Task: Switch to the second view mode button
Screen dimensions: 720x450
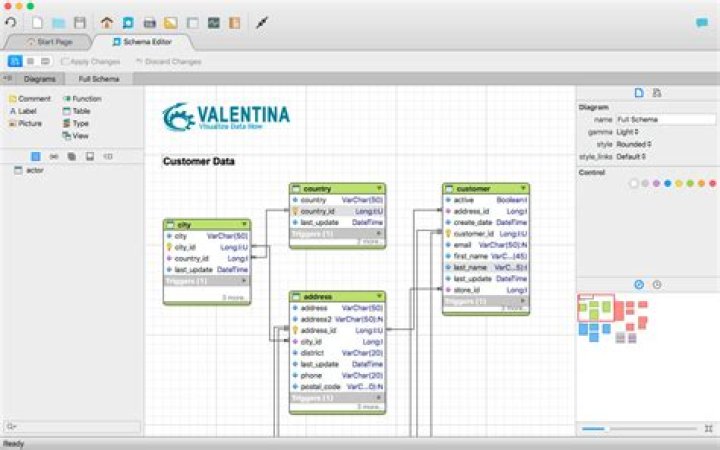Action: pyautogui.click(x=30, y=61)
